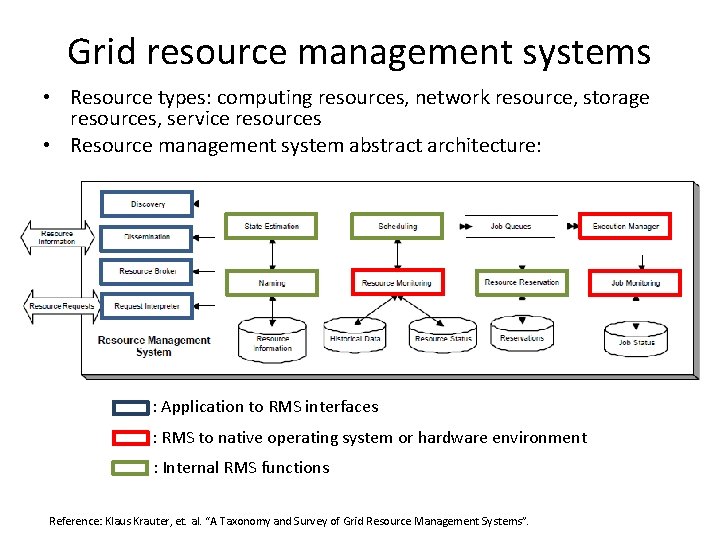Screen dimensions: 720x540
Task: Click the slide title 'Grid resource management systems'
Action: click(x=359, y=52)
